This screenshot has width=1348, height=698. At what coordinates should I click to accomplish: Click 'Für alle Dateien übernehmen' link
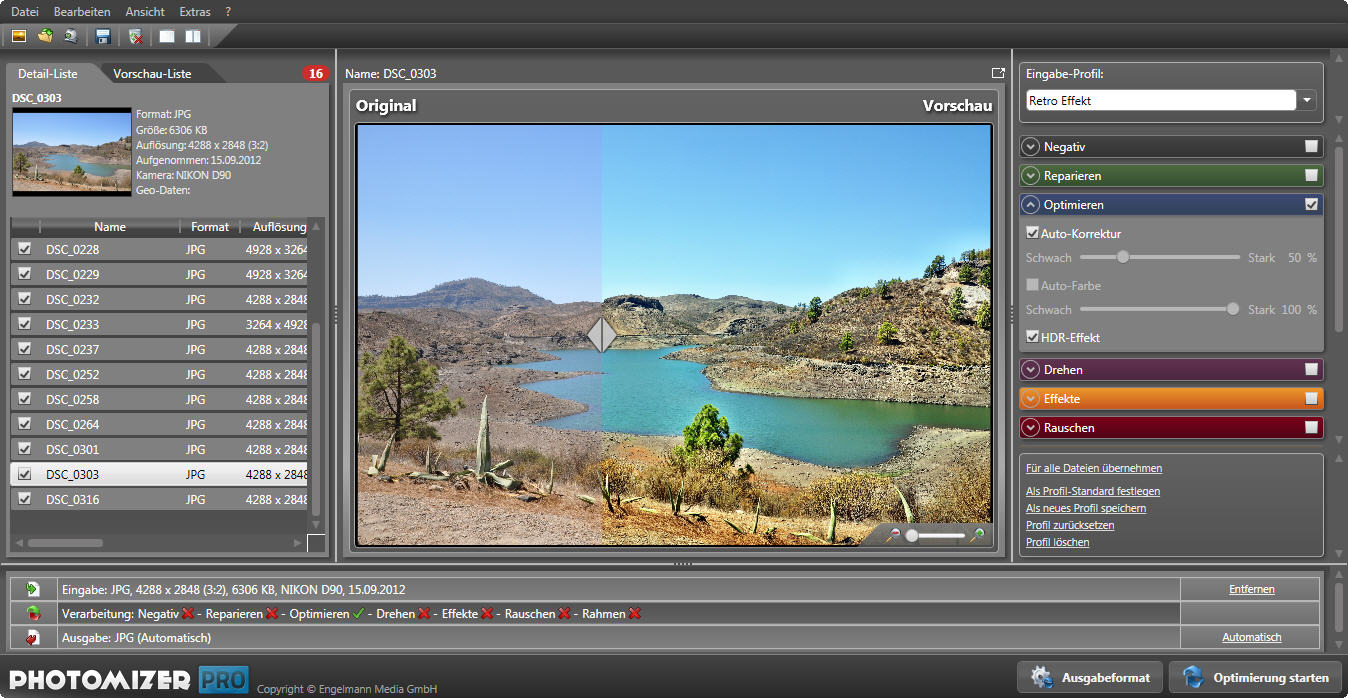coord(1094,468)
